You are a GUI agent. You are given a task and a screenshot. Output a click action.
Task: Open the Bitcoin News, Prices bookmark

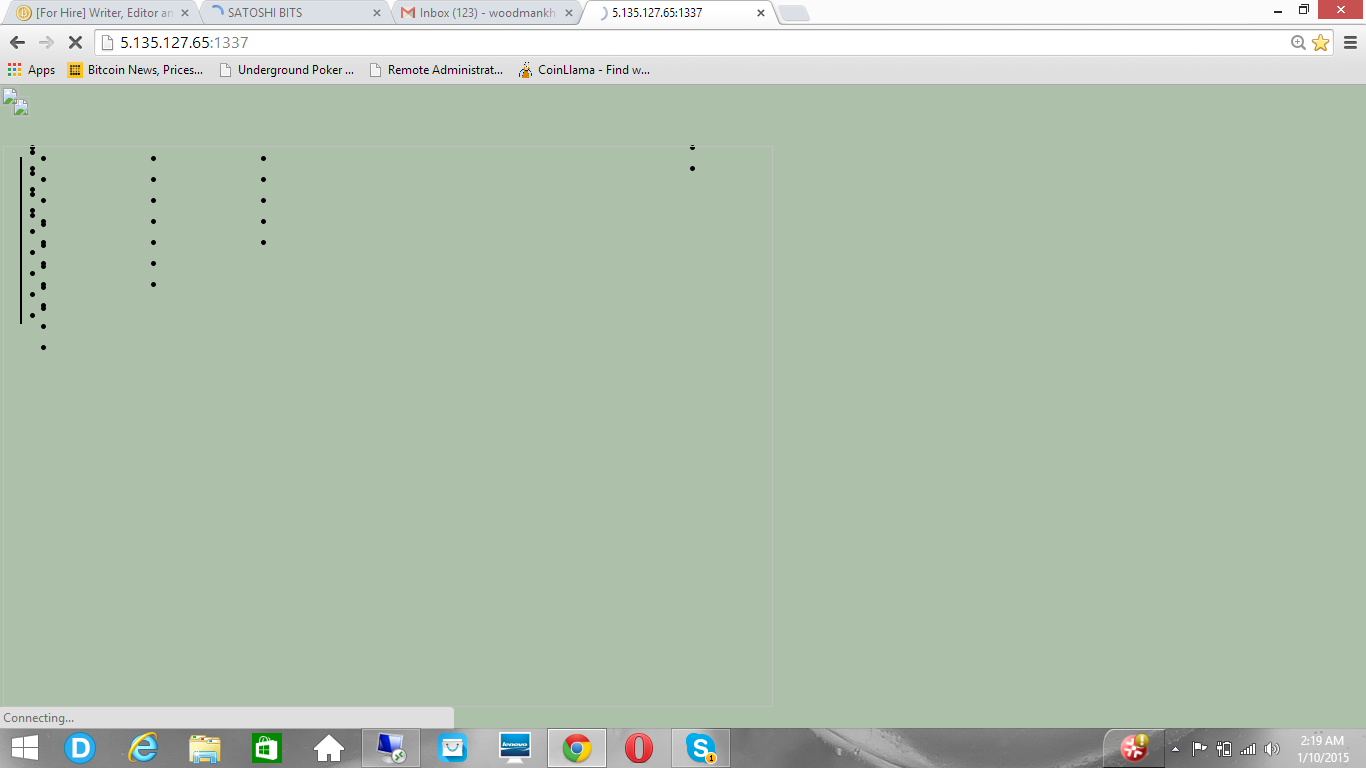(x=135, y=70)
